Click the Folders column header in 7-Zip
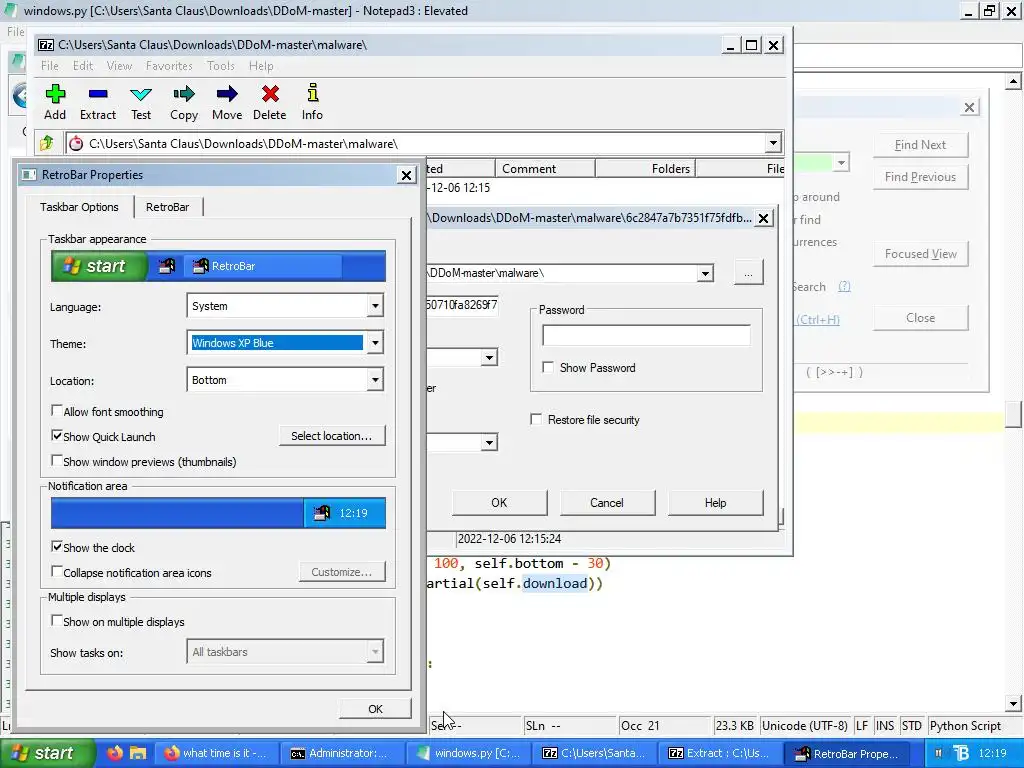 645,168
